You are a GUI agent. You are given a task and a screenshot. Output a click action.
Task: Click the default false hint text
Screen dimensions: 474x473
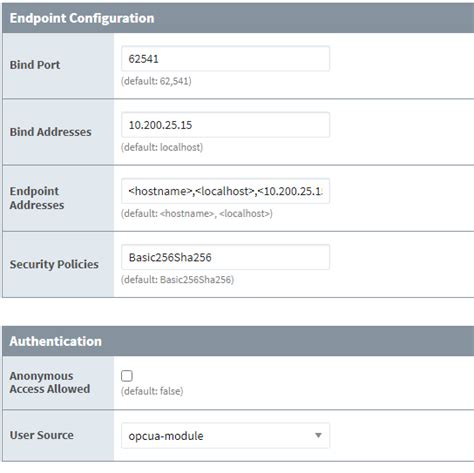point(152,391)
